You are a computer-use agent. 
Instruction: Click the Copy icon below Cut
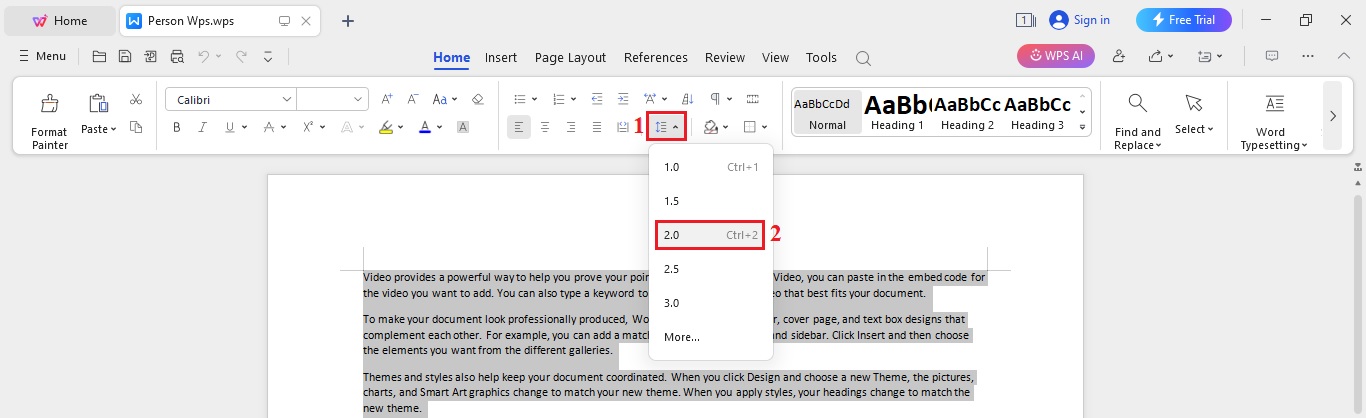click(x=136, y=127)
